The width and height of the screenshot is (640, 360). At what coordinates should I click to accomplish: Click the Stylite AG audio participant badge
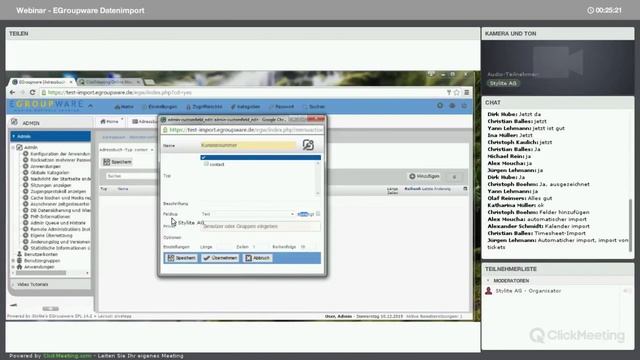point(503,83)
